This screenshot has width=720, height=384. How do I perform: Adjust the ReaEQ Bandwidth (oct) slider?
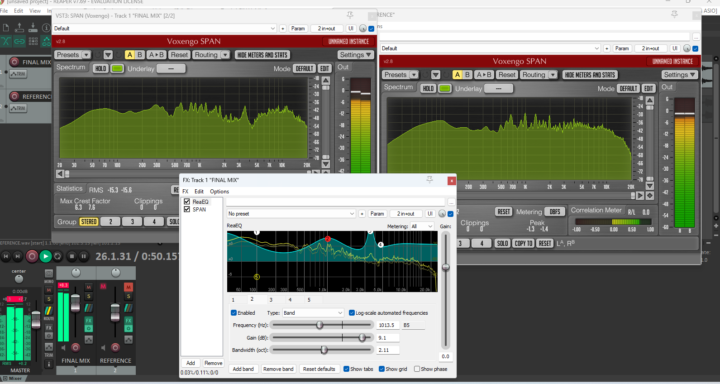coord(321,350)
